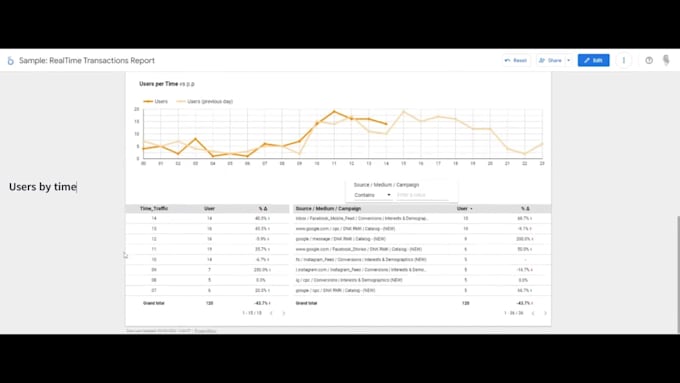
Task: Sort the left table by User column
Action: 209,209
